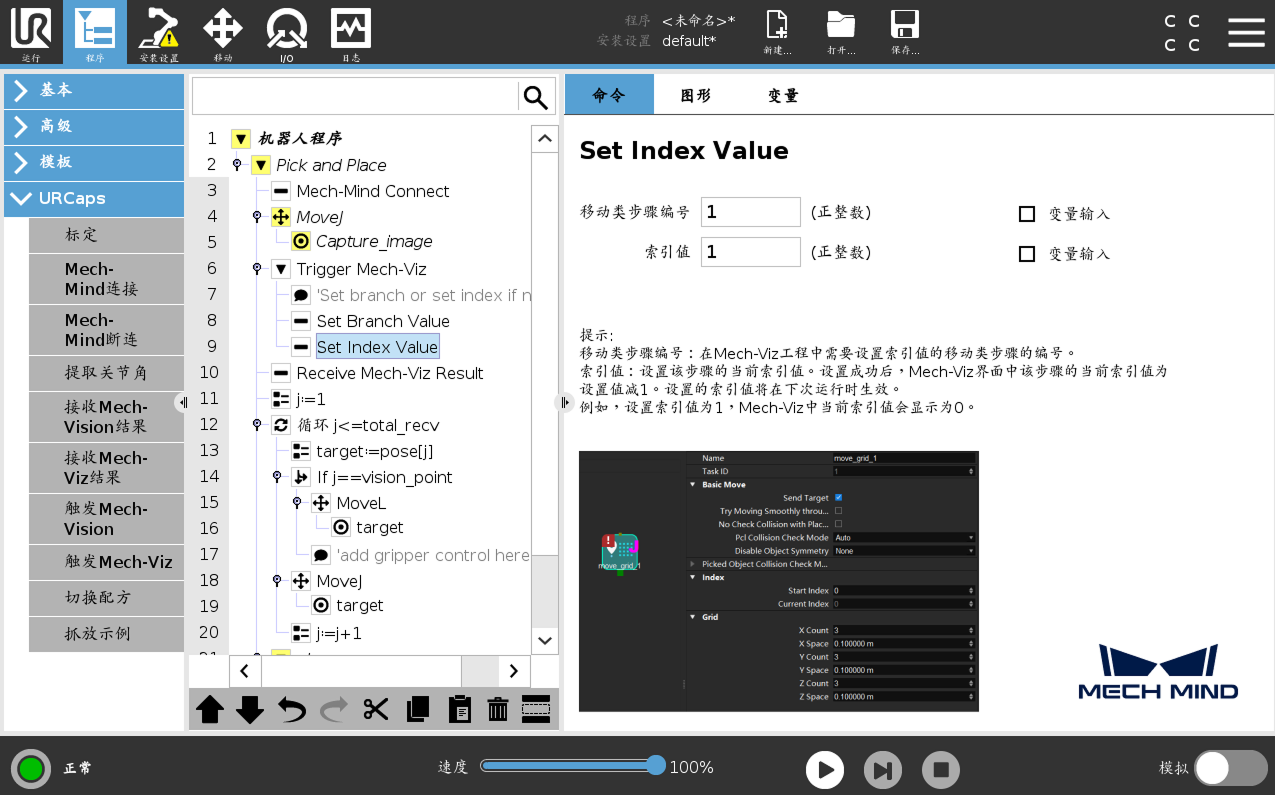Open the 日志 log screen
Image resolution: width=1275 pixels, height=795 pixels.
coord(350,33)
